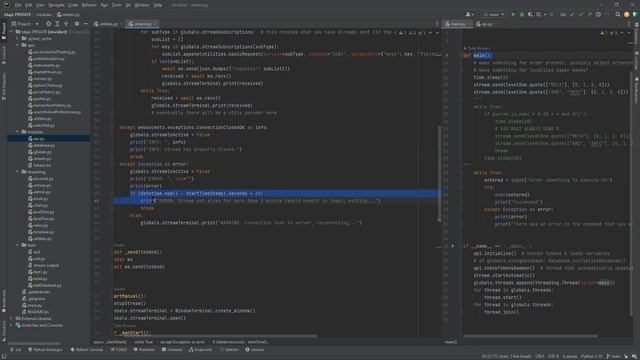Select levelOne.py in the streaming folder
Image resolution: width=640 pixels, height=360 pixels.
click(x=41, y=212)
